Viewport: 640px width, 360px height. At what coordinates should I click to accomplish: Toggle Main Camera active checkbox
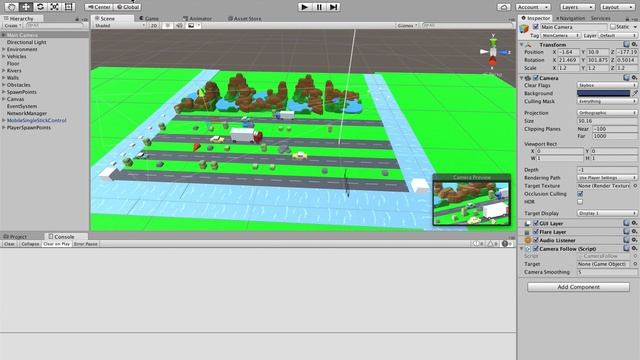click(536, 27)
